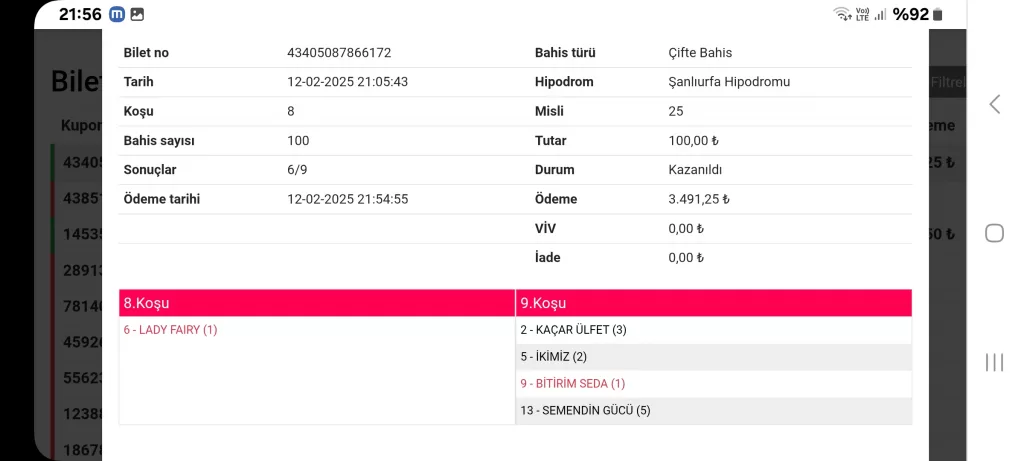Open the recent apps three-line button
1024x461 pixels.
tap(994, 362)
